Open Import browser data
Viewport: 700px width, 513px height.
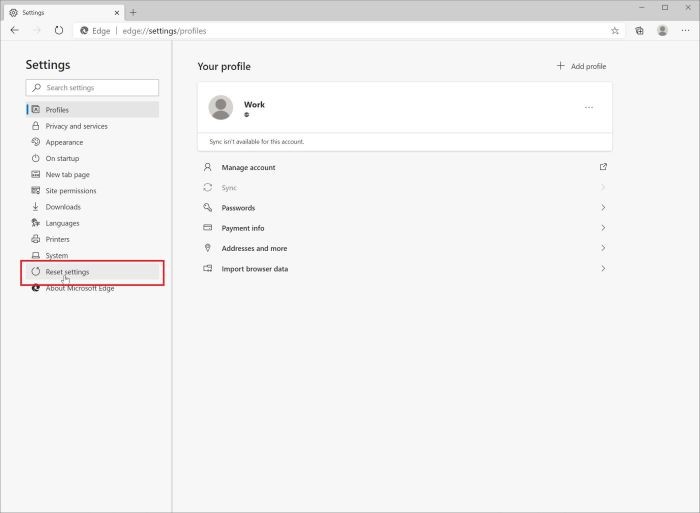click(405, 268)
